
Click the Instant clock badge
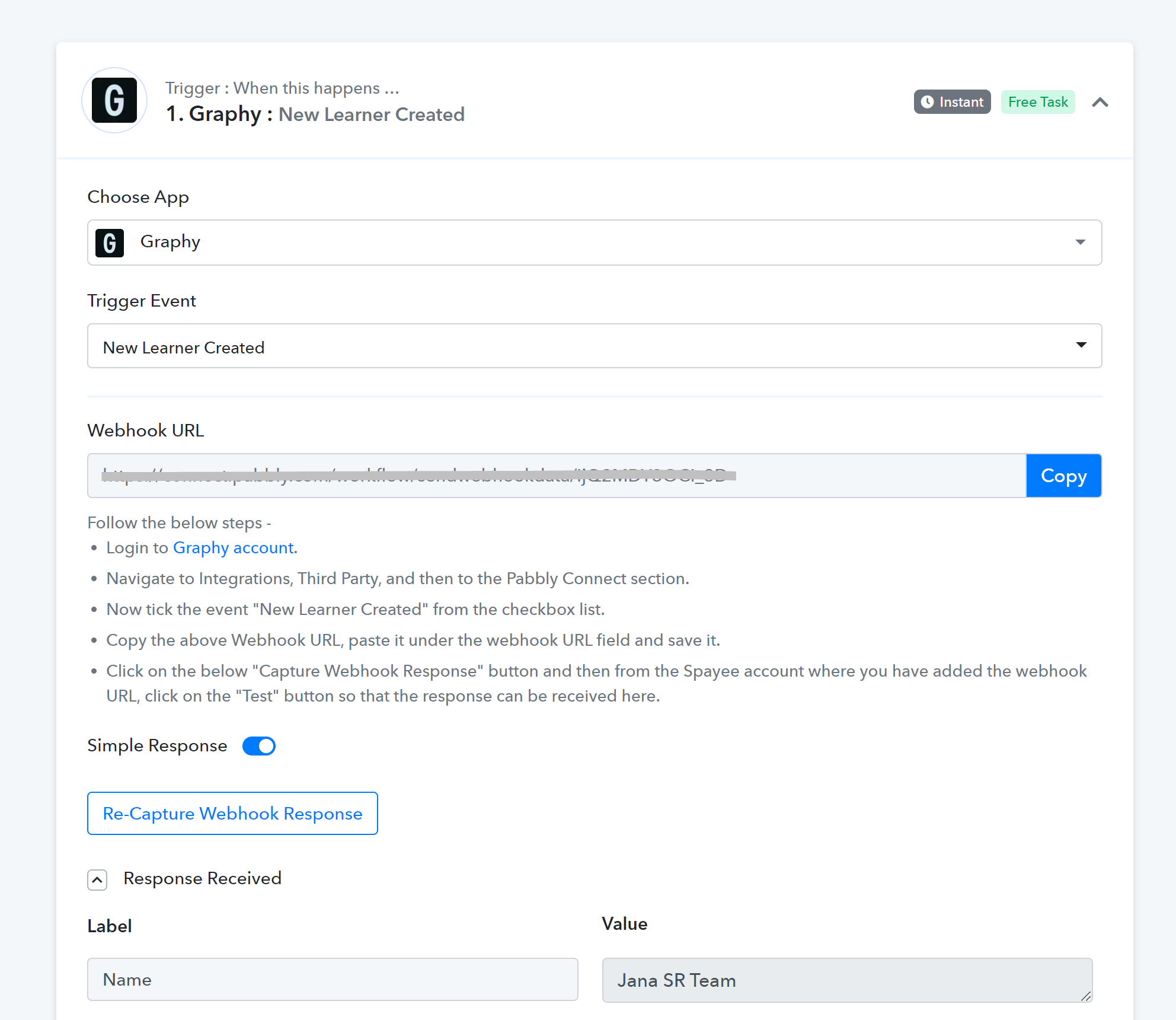pos(952,102)
